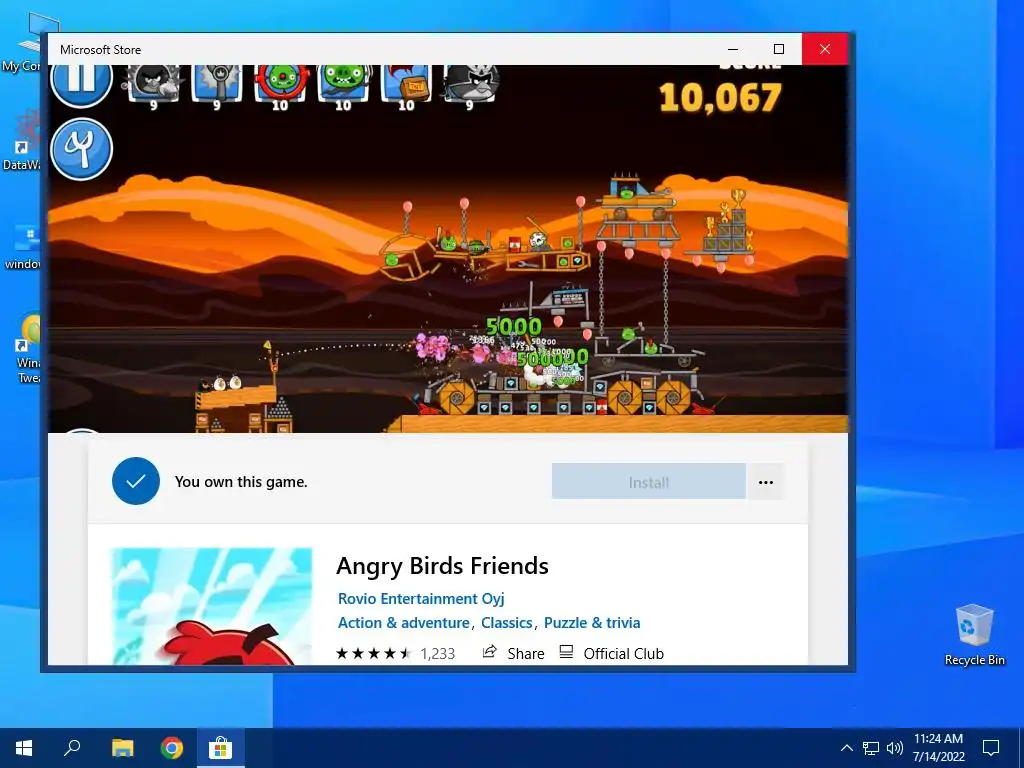Click the Angry Birds Friends app thumbnail
The width and height of the screenshot is (1024, 768).
[212, 606]
